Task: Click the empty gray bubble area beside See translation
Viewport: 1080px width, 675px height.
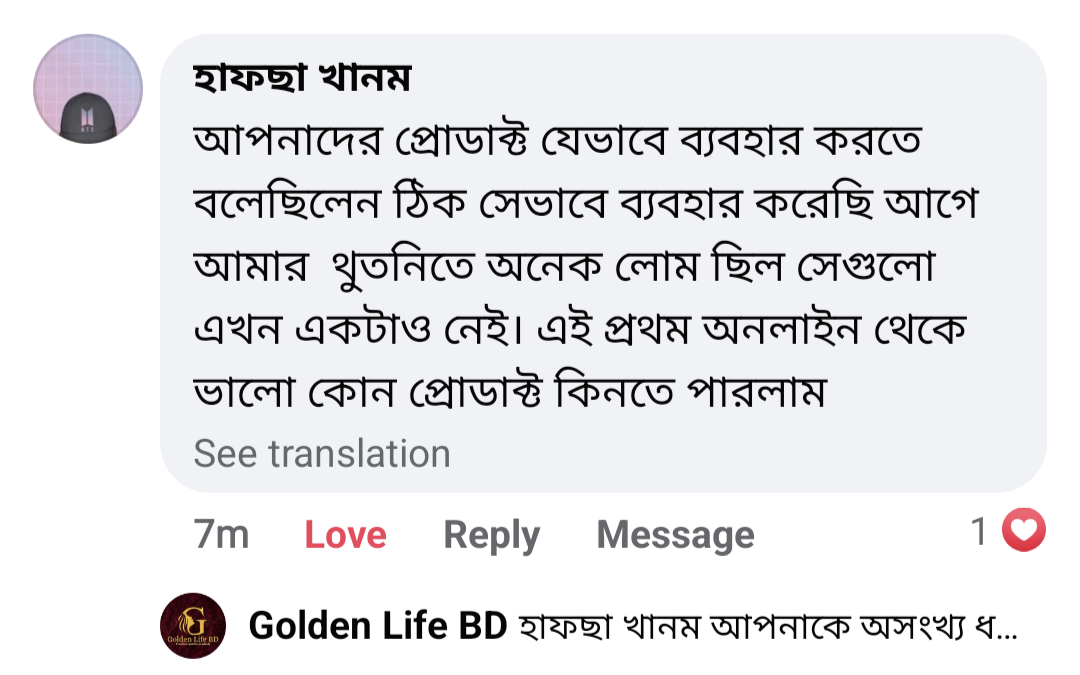Action: 750,455
